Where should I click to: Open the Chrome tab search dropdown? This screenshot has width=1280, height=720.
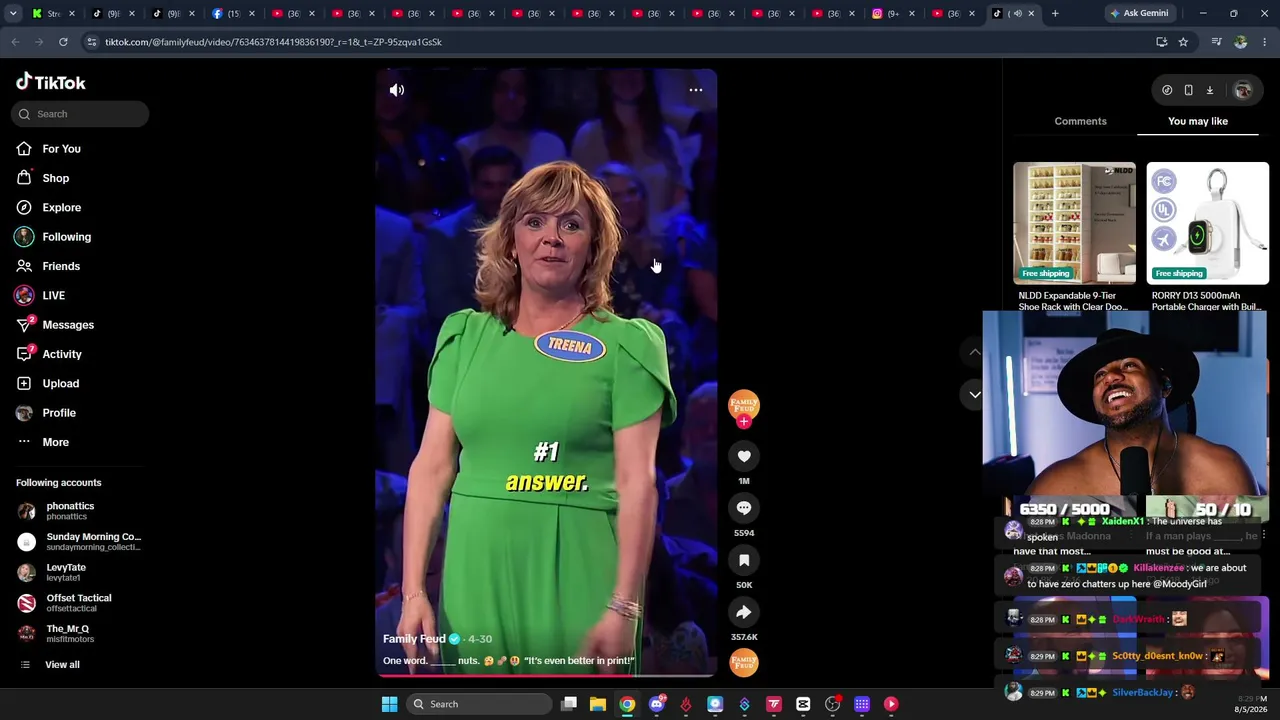tap(12, 13)
